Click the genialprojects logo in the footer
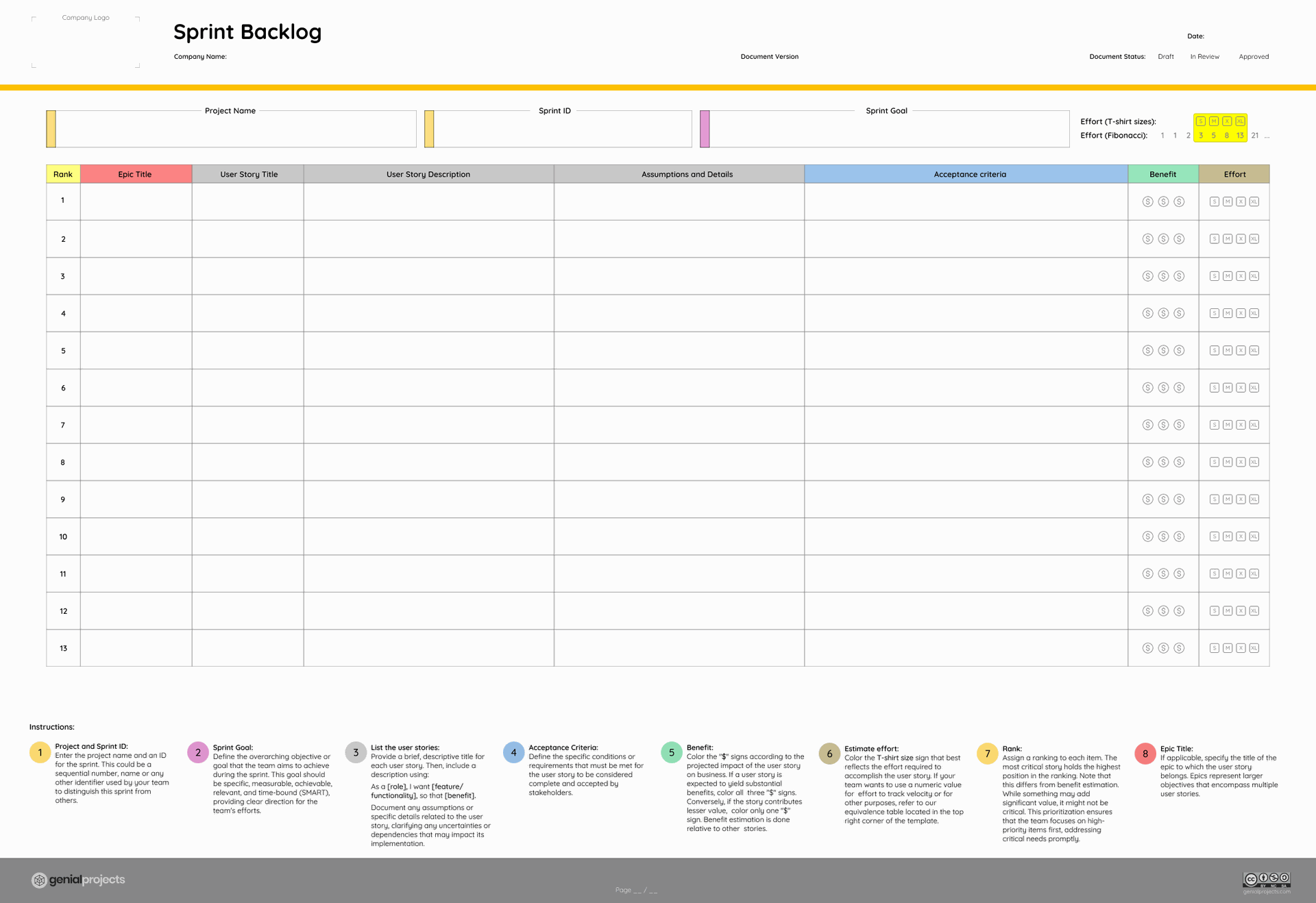The image size is (1316, 903). [77, 879]
